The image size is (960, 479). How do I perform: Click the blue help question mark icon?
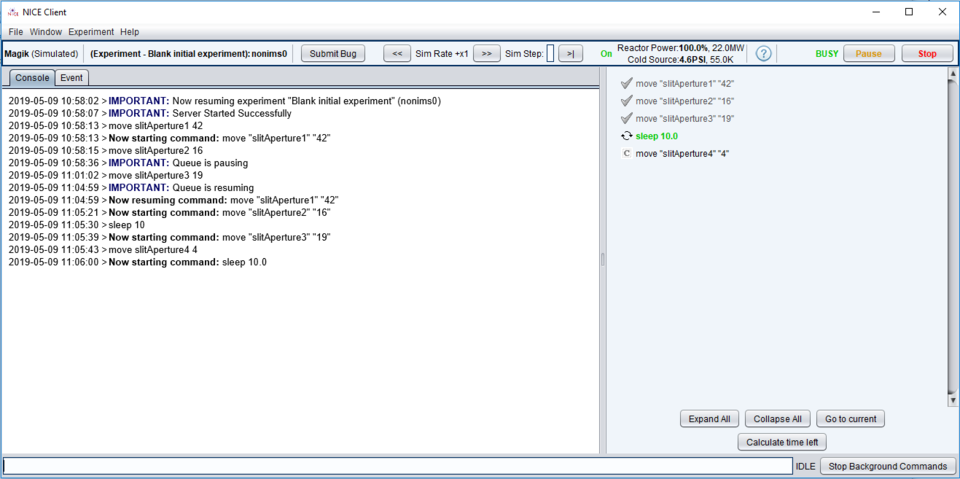coord(763,53)
